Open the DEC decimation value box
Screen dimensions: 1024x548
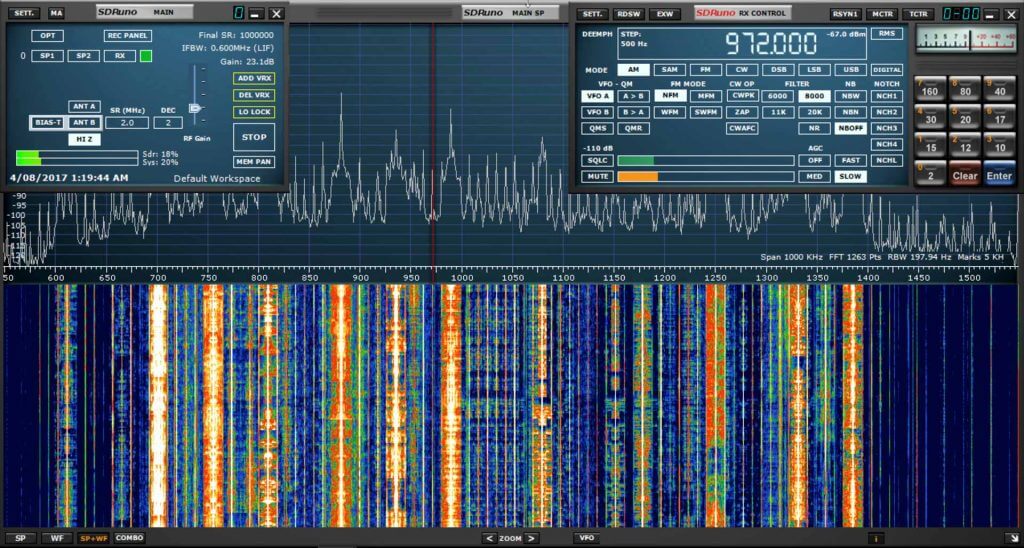click(167, 123)
